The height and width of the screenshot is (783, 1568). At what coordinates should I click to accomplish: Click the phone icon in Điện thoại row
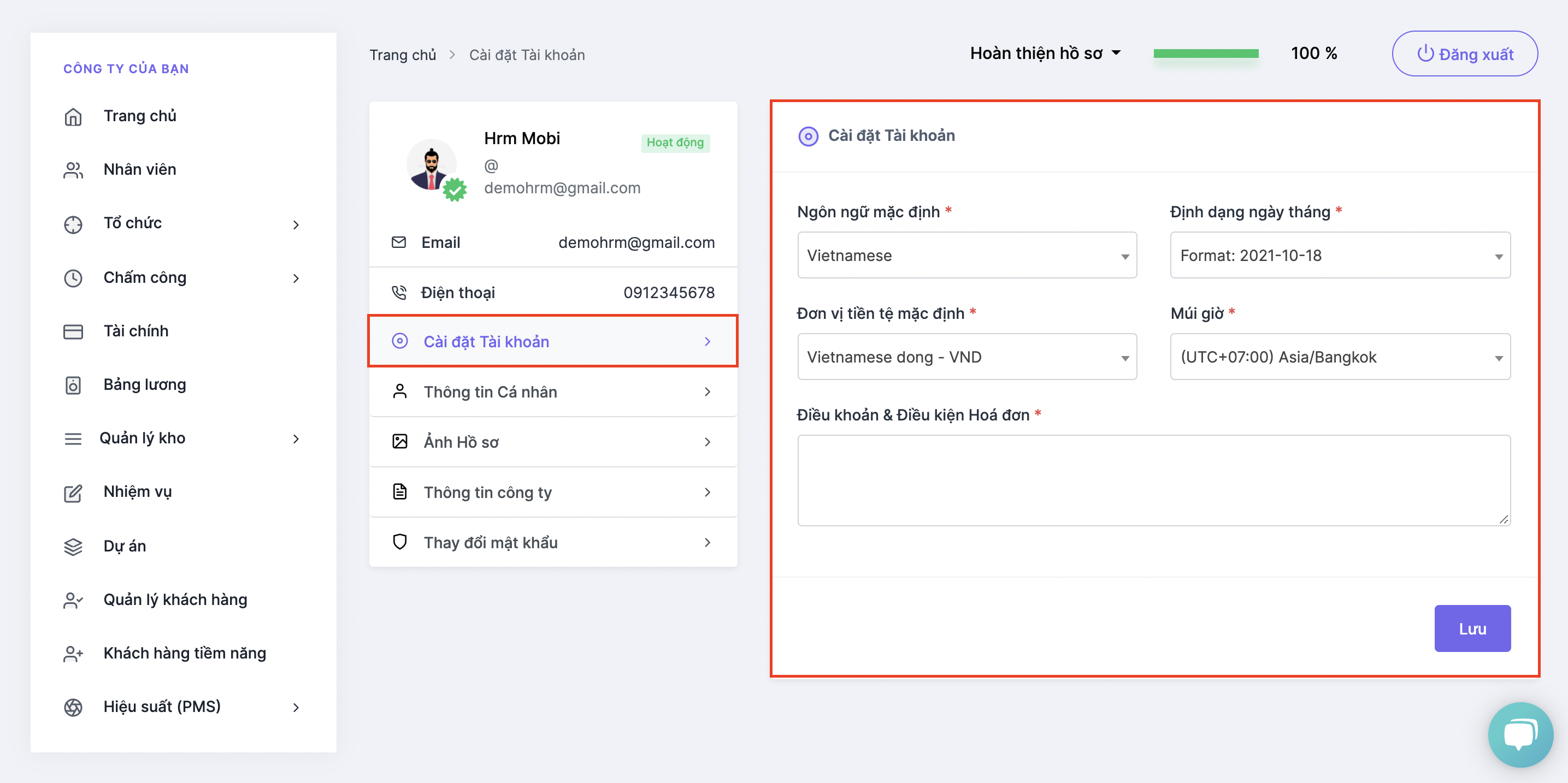point(399,293)
